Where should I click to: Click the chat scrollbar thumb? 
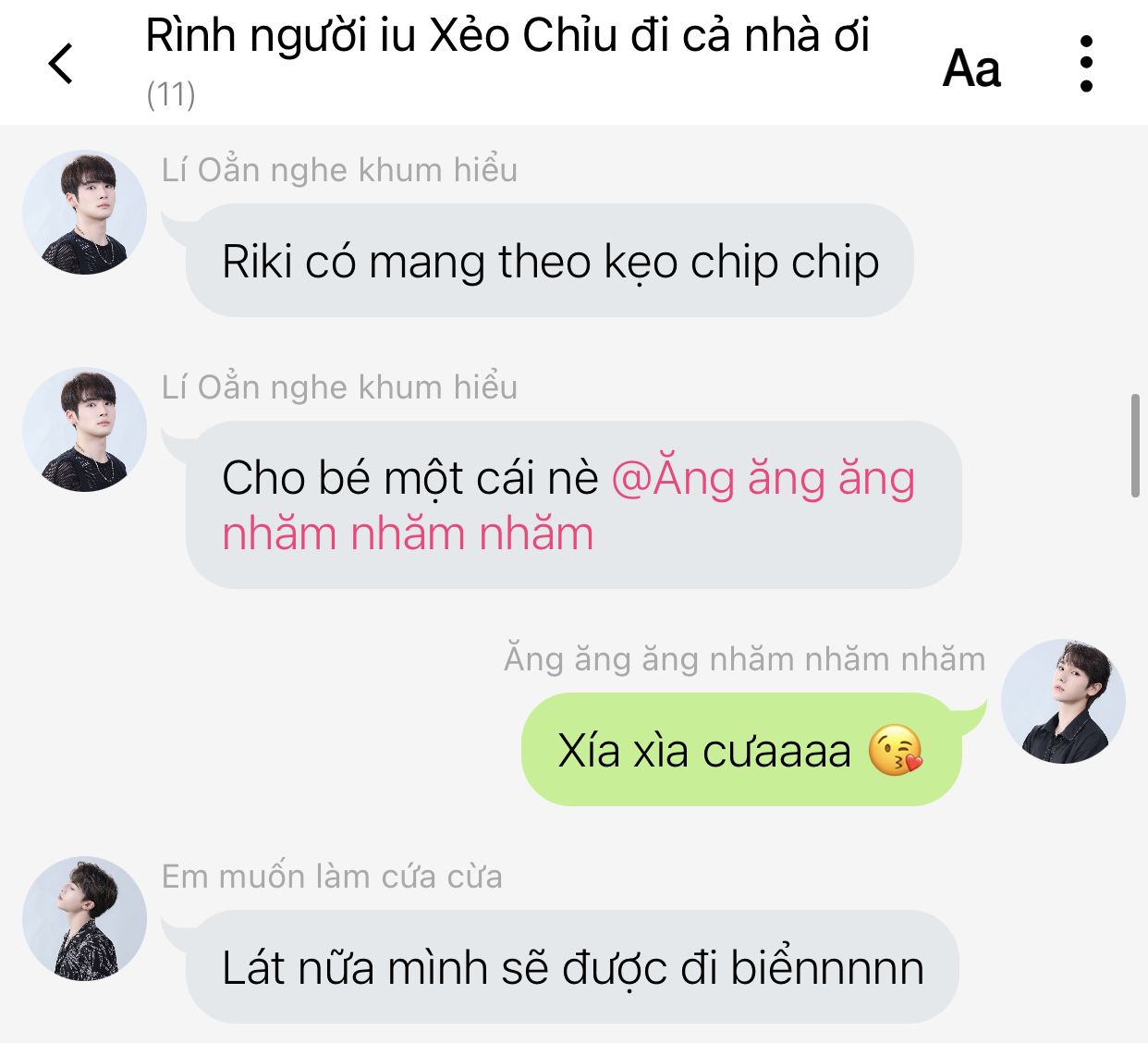point(1135,446)
